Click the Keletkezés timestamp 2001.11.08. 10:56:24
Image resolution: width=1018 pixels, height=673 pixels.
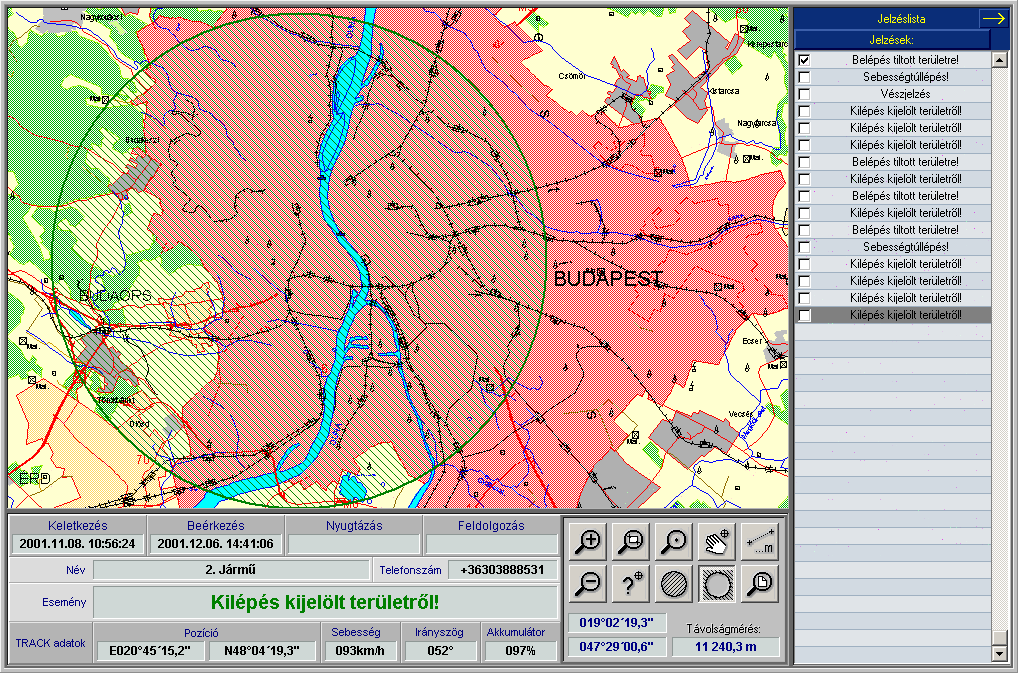[77, 544]
